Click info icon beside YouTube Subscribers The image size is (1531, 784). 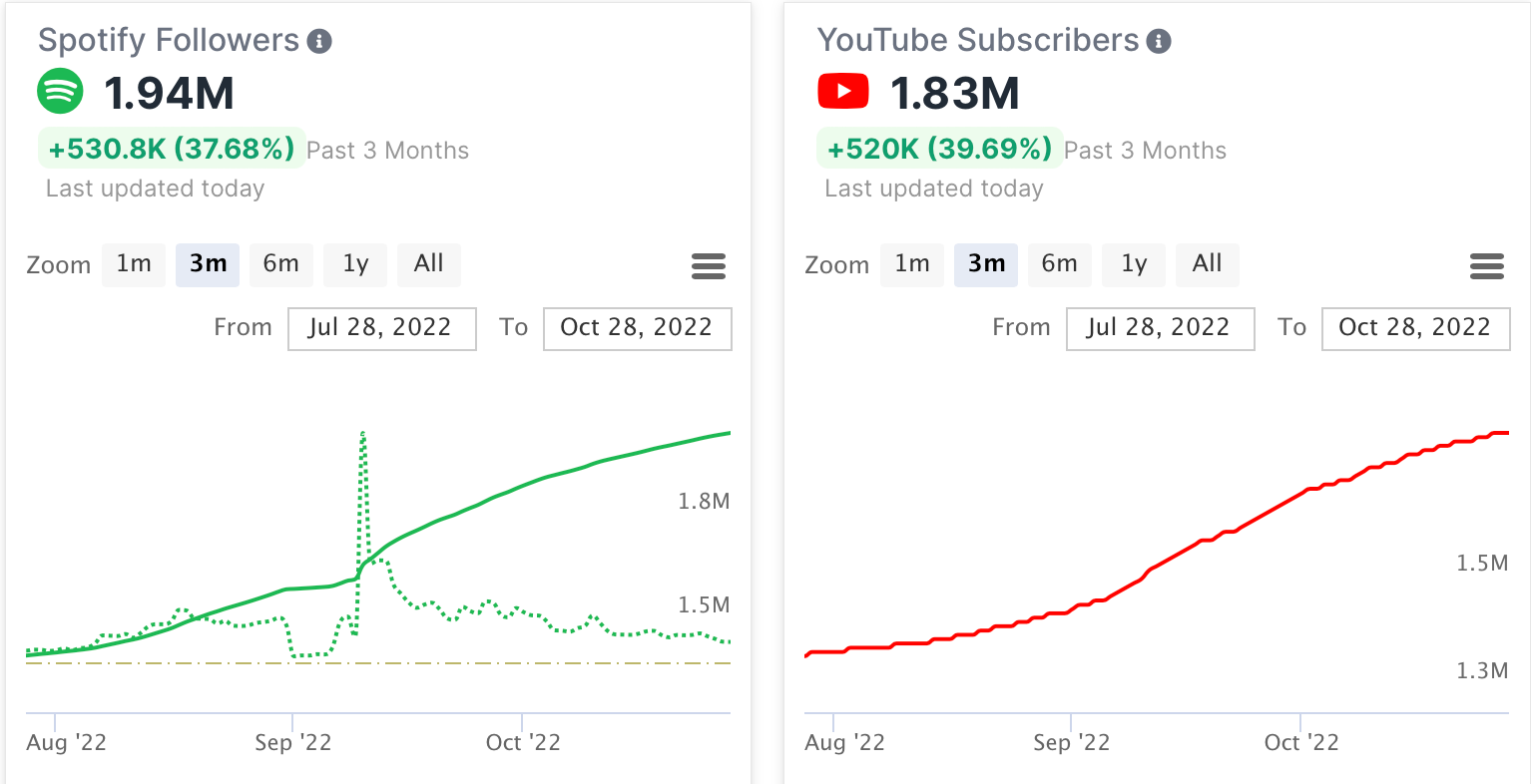(1159, 42)
